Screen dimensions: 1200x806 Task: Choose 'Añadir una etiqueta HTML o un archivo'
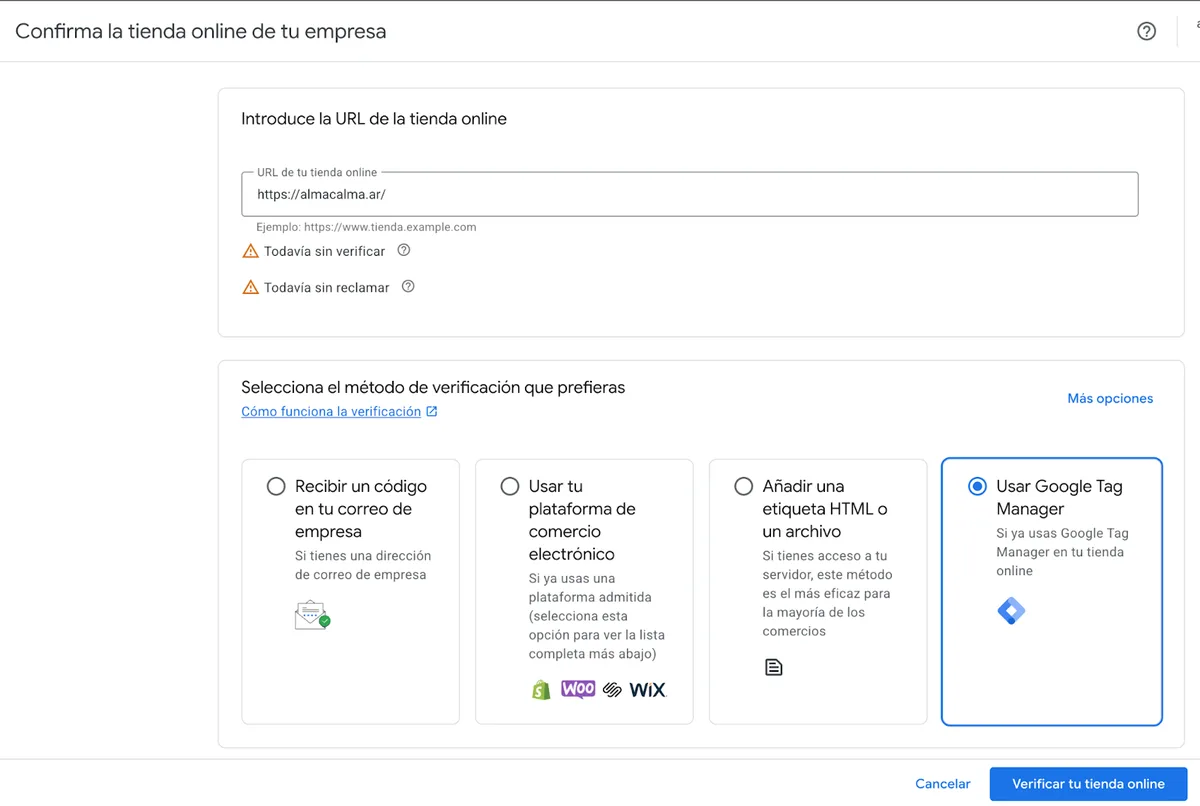point(743,487)
